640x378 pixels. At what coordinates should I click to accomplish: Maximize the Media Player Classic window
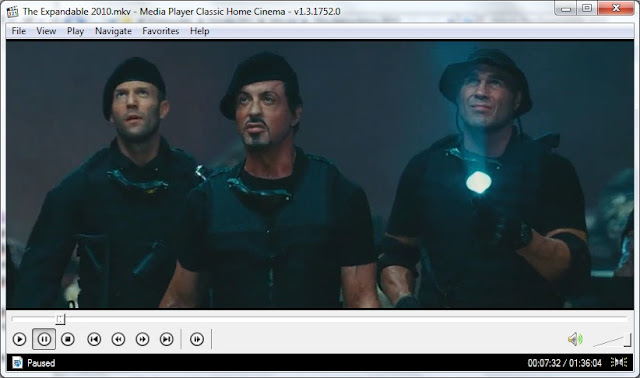(x=587, y=9)
